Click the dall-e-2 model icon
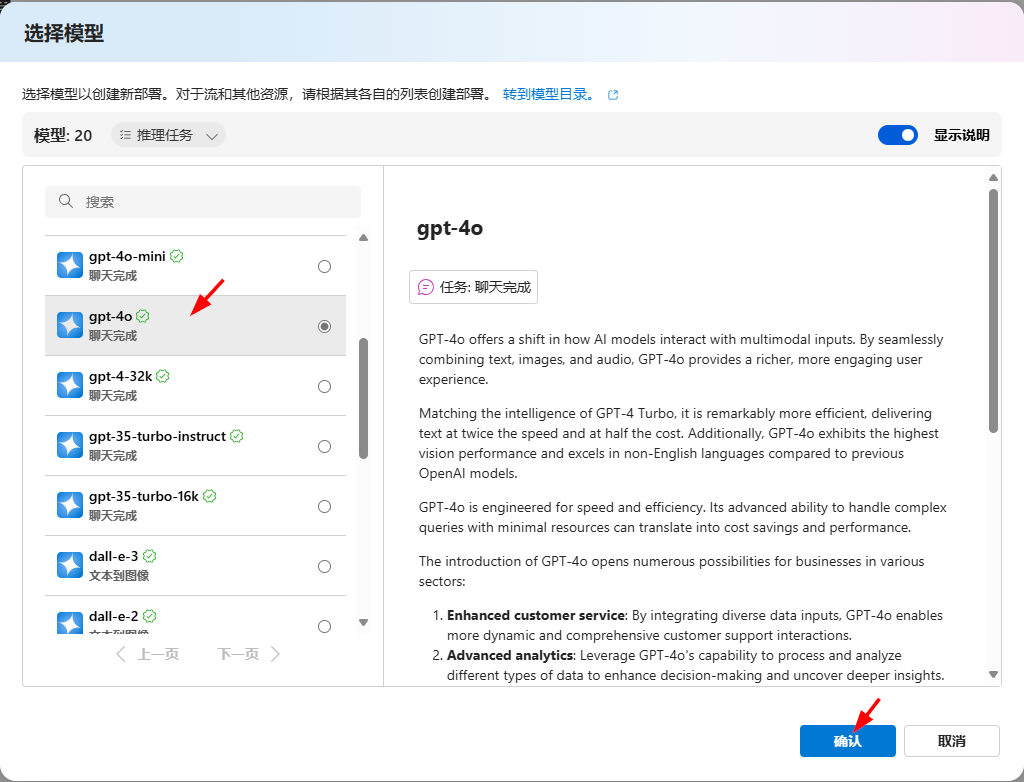 tap(69, 625)
